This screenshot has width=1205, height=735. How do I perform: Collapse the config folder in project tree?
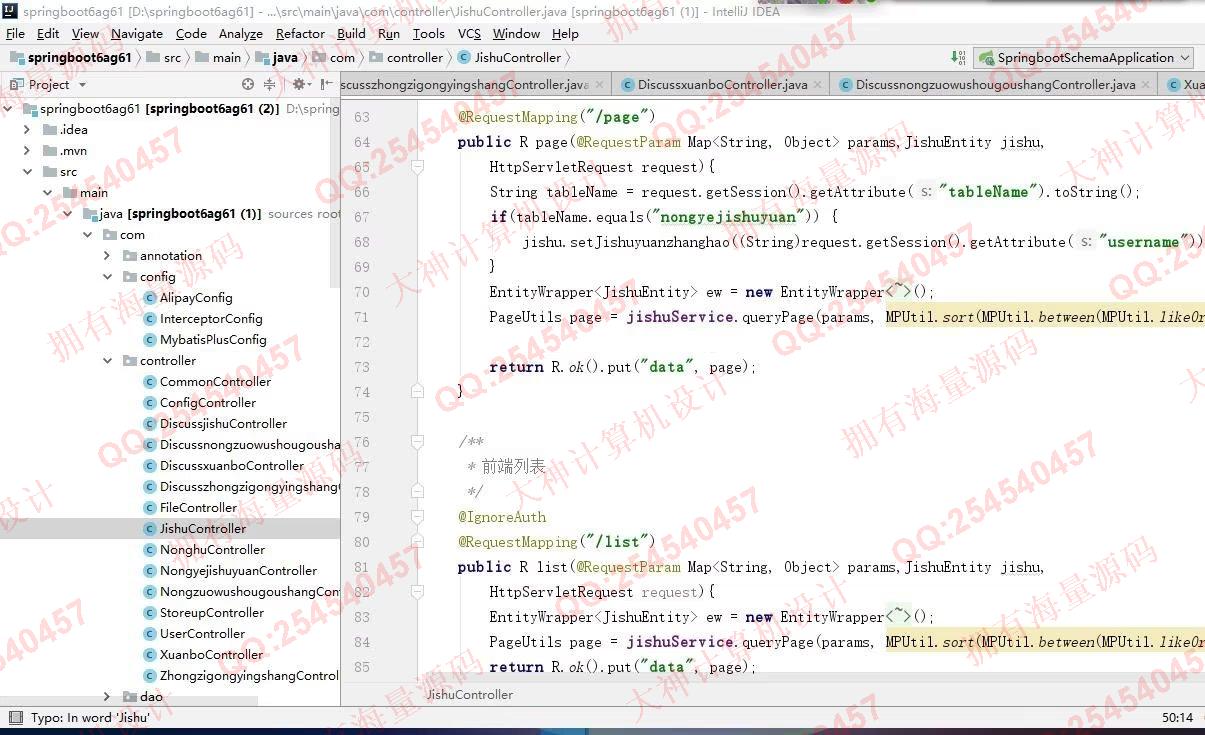tap(107, 277)
